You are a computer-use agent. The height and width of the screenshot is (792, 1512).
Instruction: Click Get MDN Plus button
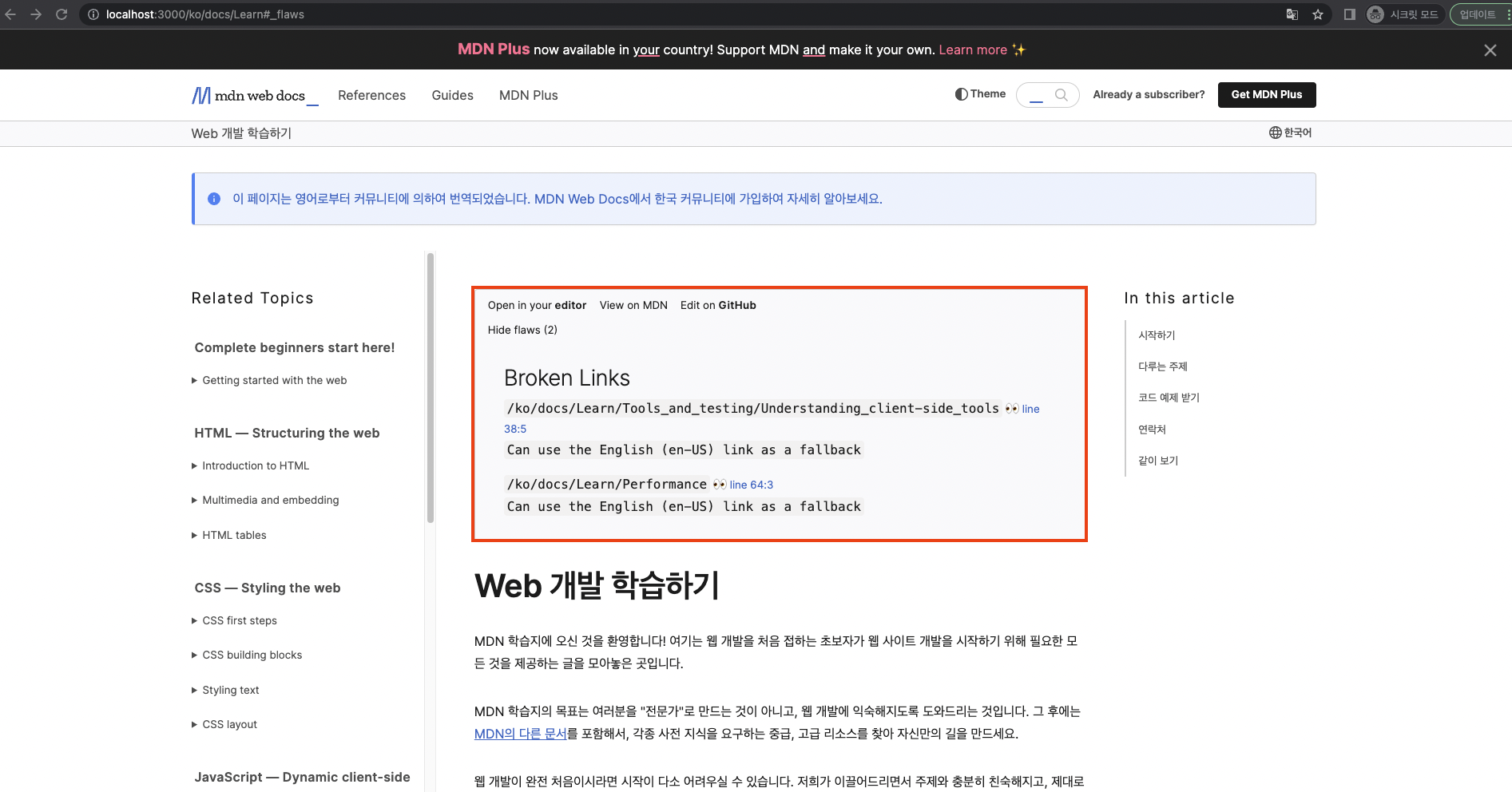point(1267,95)
